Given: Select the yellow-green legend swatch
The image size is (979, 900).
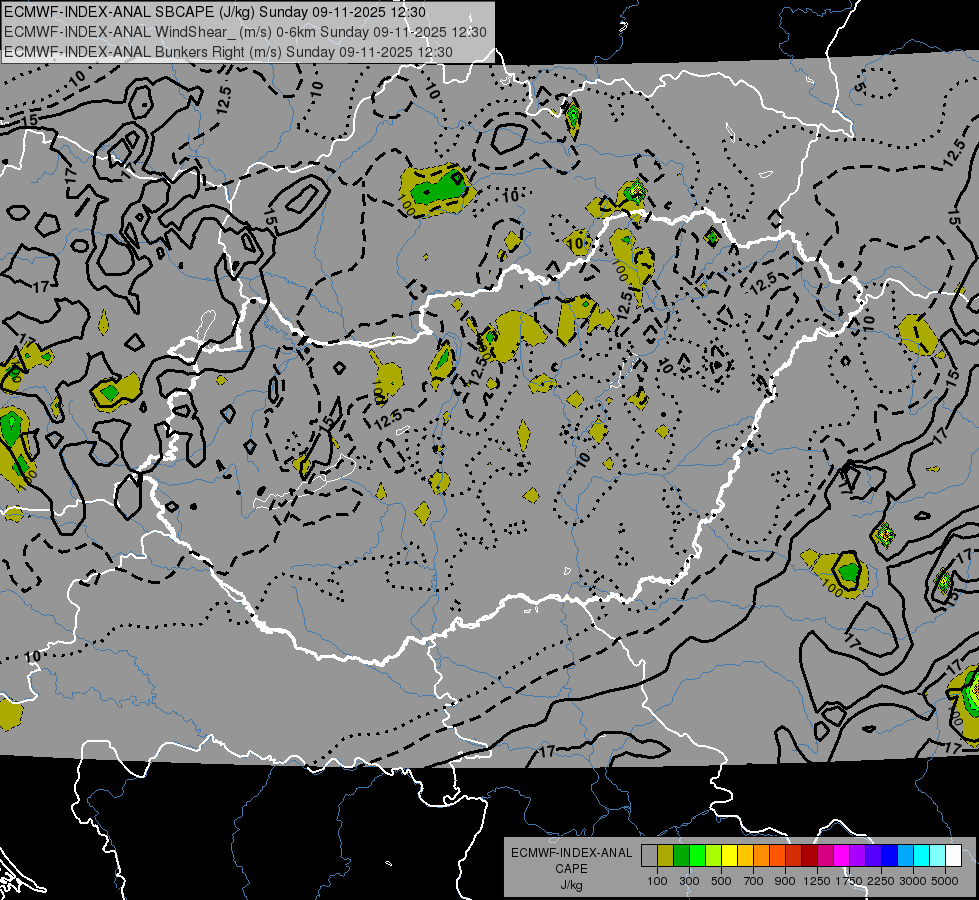Looking at the screenshot, I should pyautogui.click(x=713, y=856).
